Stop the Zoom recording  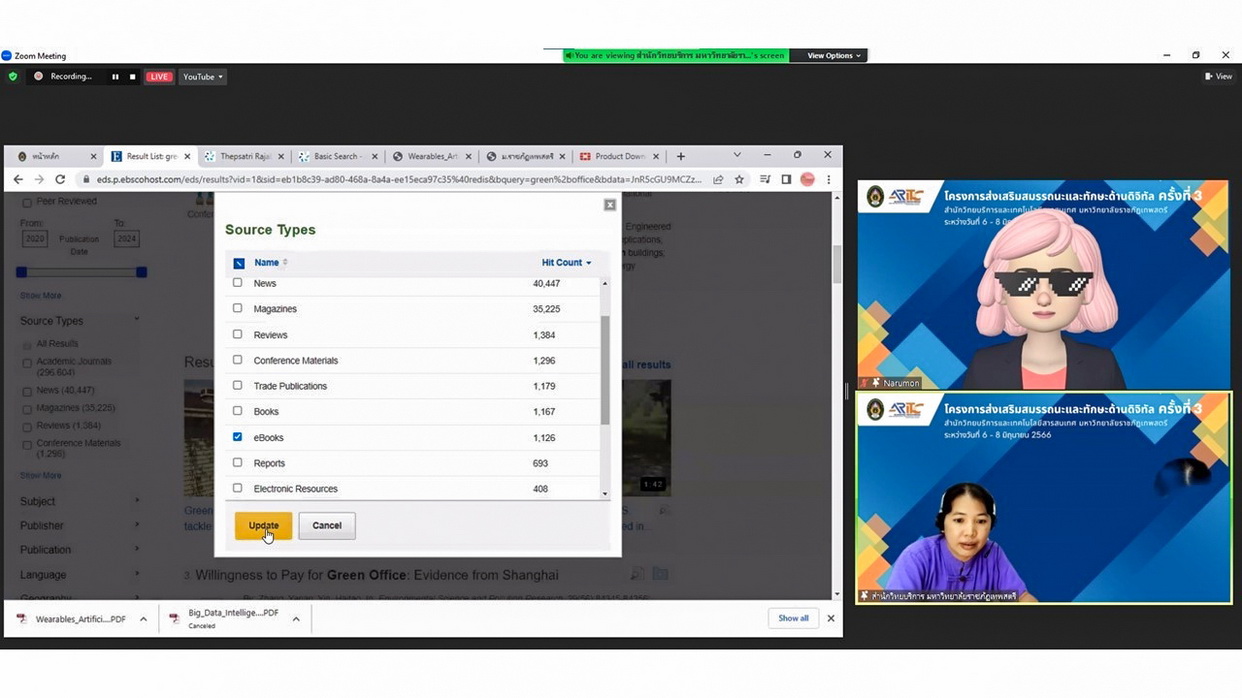pos(132,77)
